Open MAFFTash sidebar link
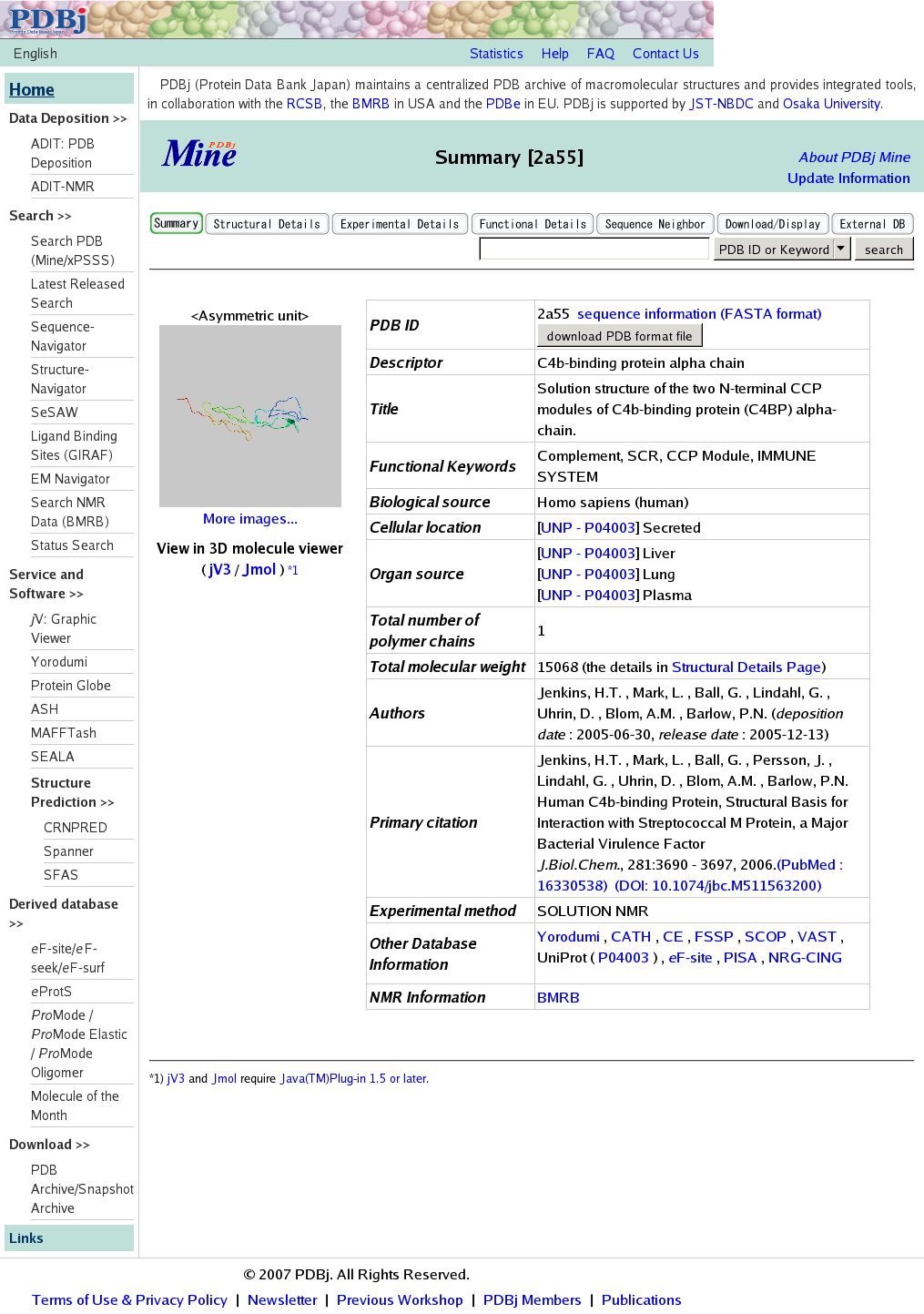This screenshot has height=1314, width=924. point(64,733)
